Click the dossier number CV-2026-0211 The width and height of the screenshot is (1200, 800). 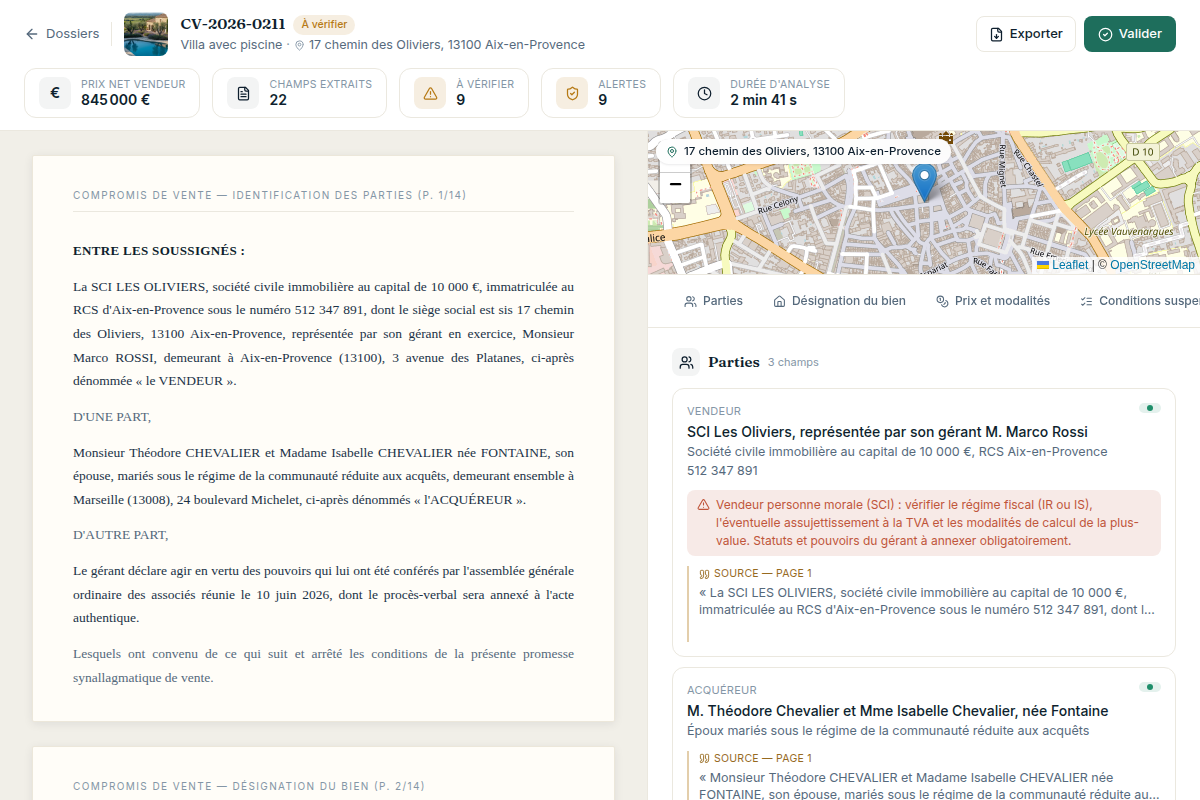point(233,24)
